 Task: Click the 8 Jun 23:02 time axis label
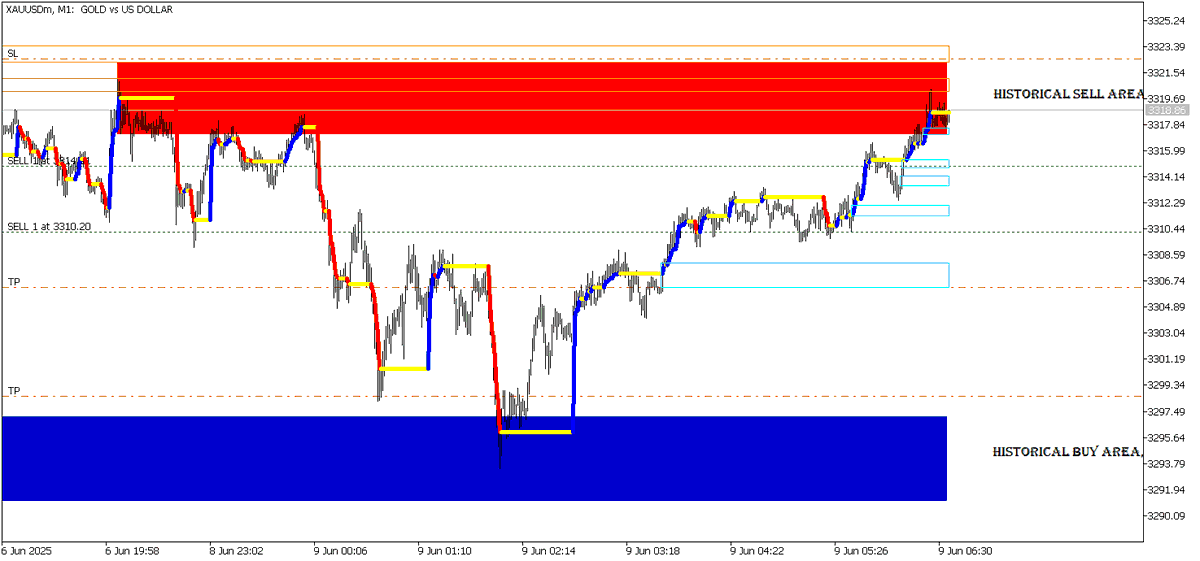pos(236,550)
